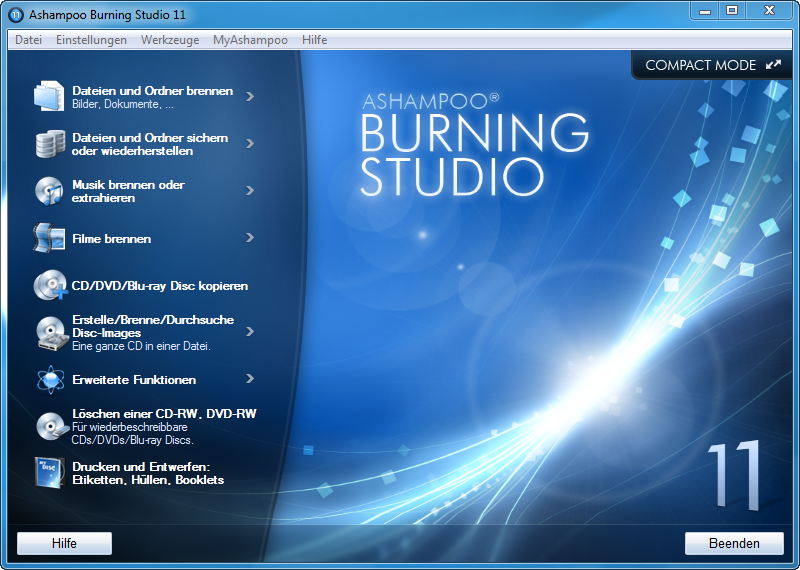The height and width of the screenshot is (570, 800).
Task: Click the Löschen einer CD-RW disc icon
Action: [x=49, y=426]
